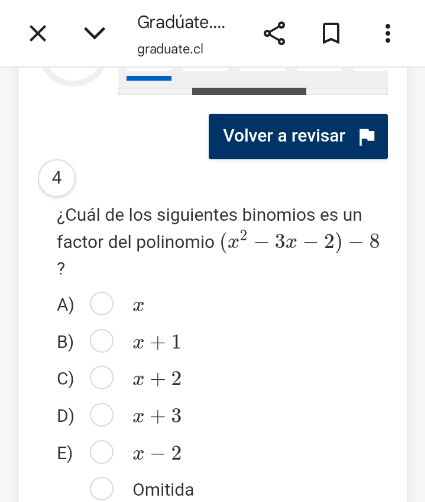The image size is (425, 502).
Task: Tap the x + 3 answer text
Action: (x=157, y=415)
